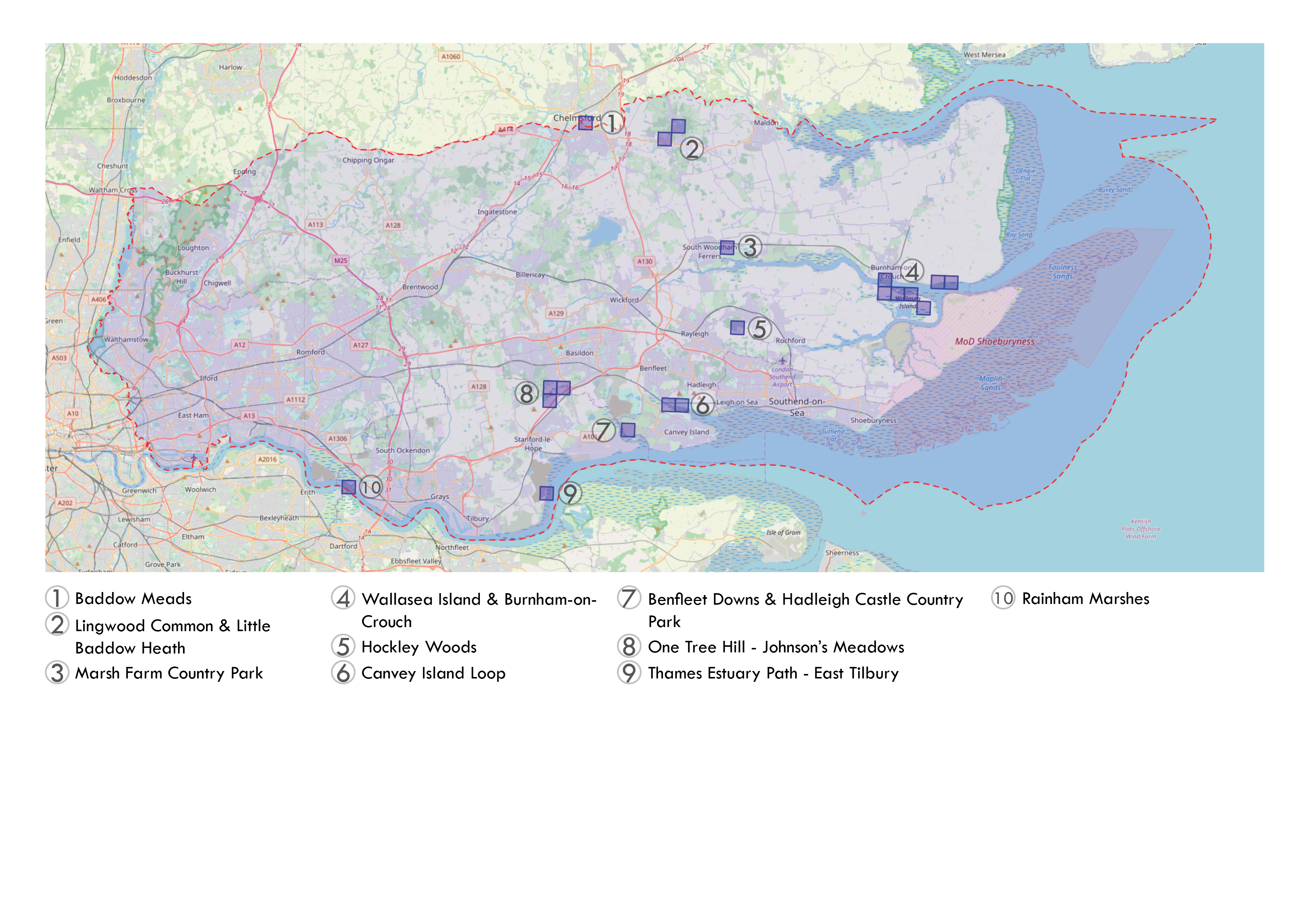Screen dimensions: 1307x924
Task: Click map marker 10 near Erith
Action: [371, 487]
